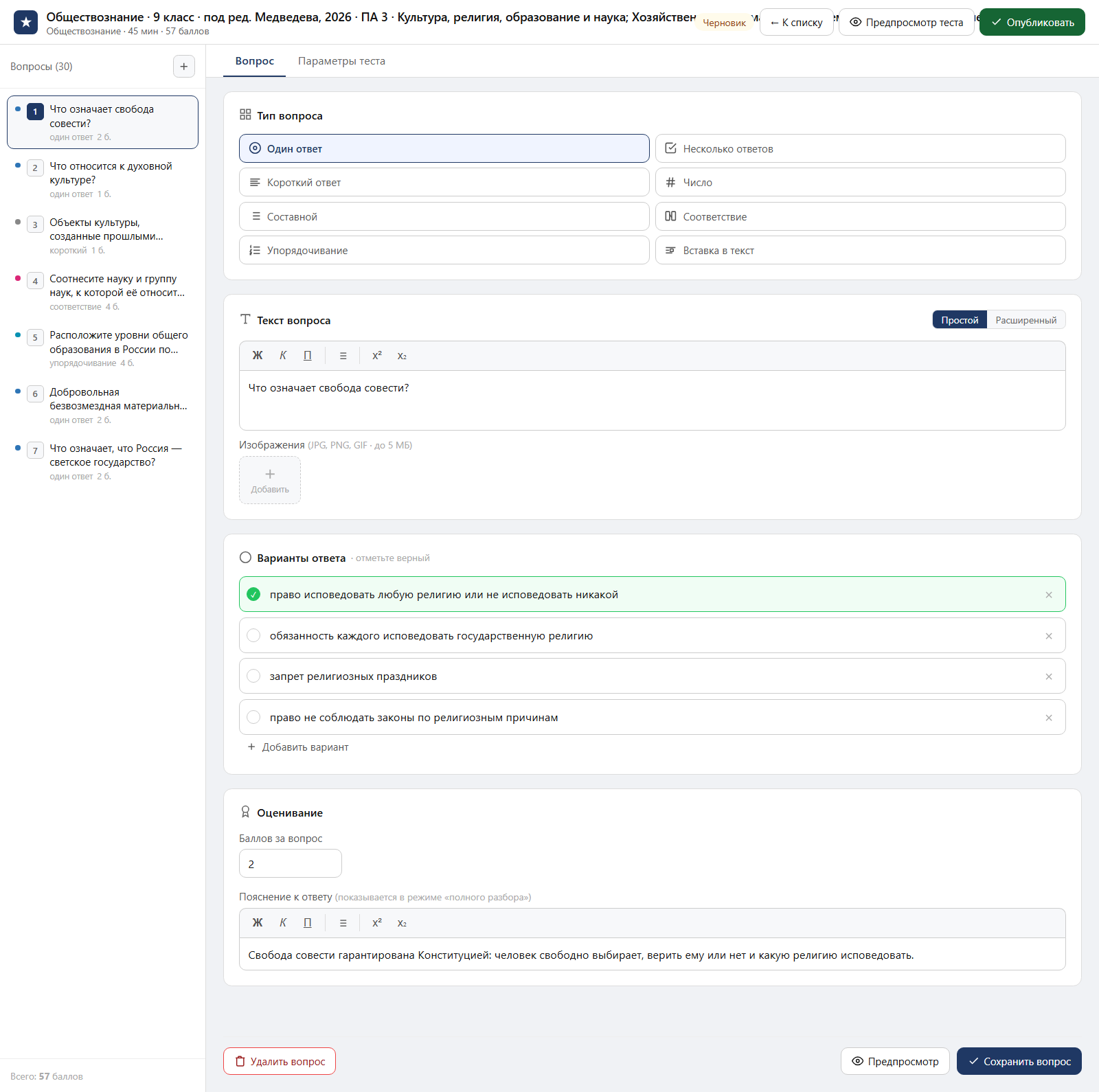Viewport: 1099px width, 1092px height.
Task: Select the 'Несколько ответов' question type
Action: (x=860, y=148)
